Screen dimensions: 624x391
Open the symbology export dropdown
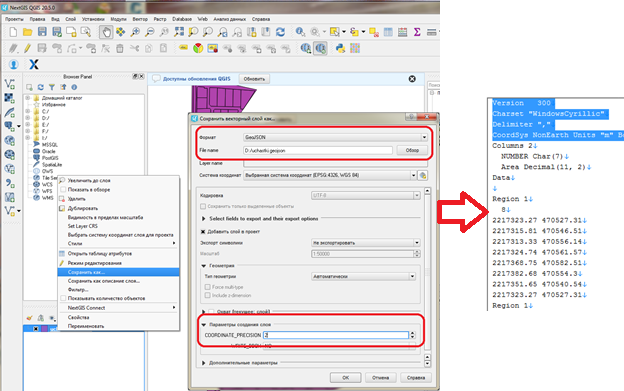coord(365,243)
